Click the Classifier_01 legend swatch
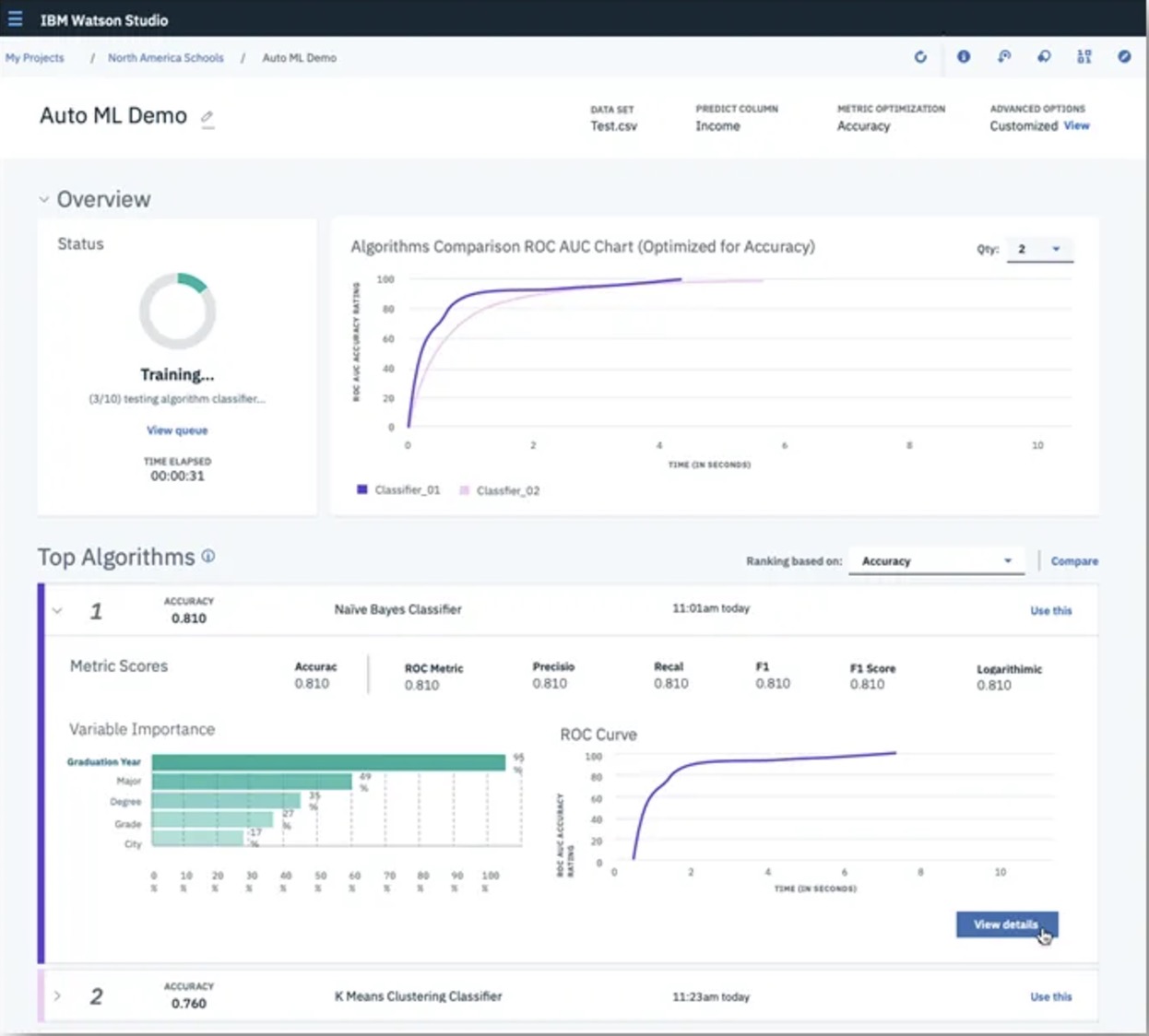Image resolution: width=1149 pixels, height=1036 pixels. click(362, 489)
